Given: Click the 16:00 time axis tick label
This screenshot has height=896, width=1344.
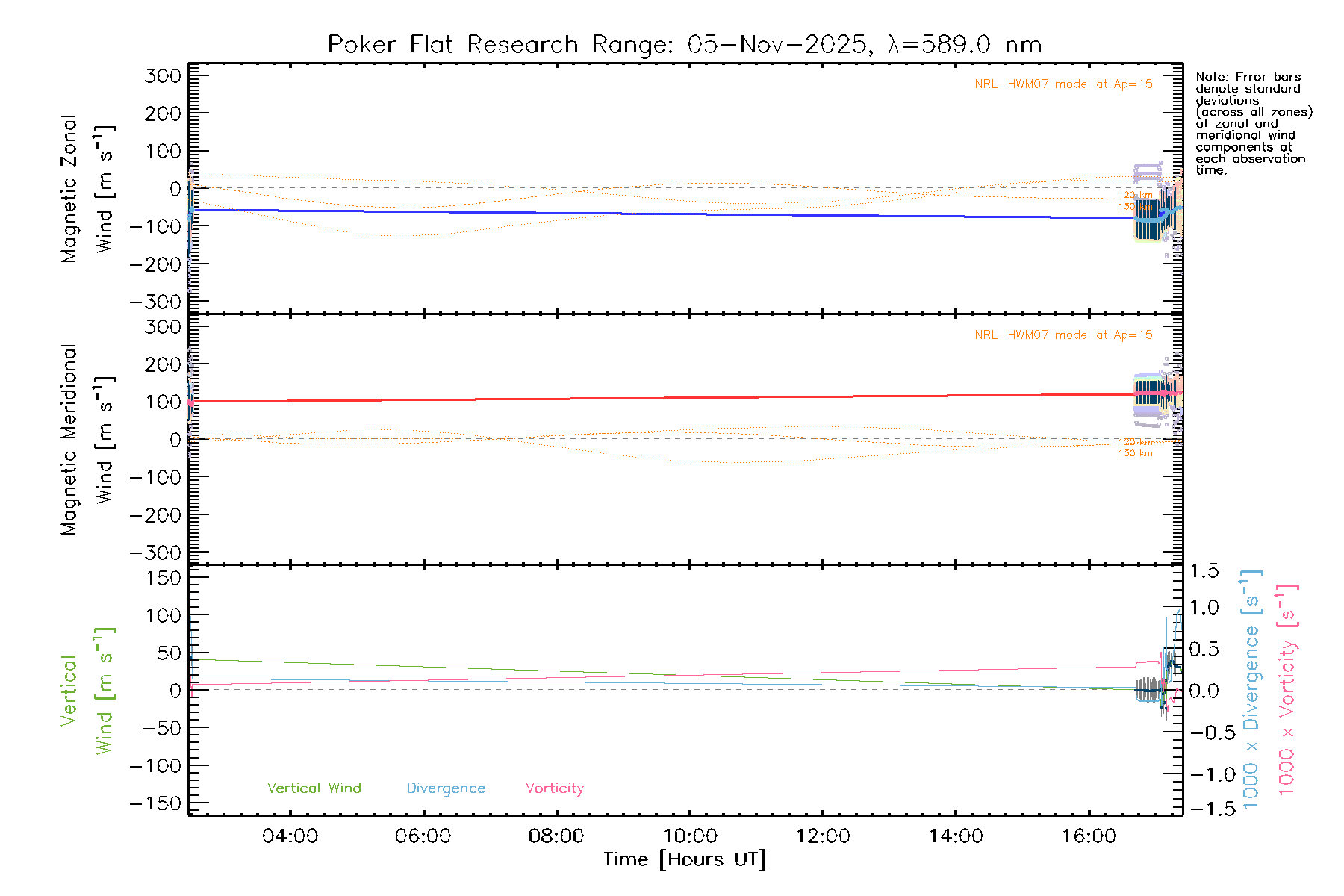Looking at the screenshot, I should 1089,836.
